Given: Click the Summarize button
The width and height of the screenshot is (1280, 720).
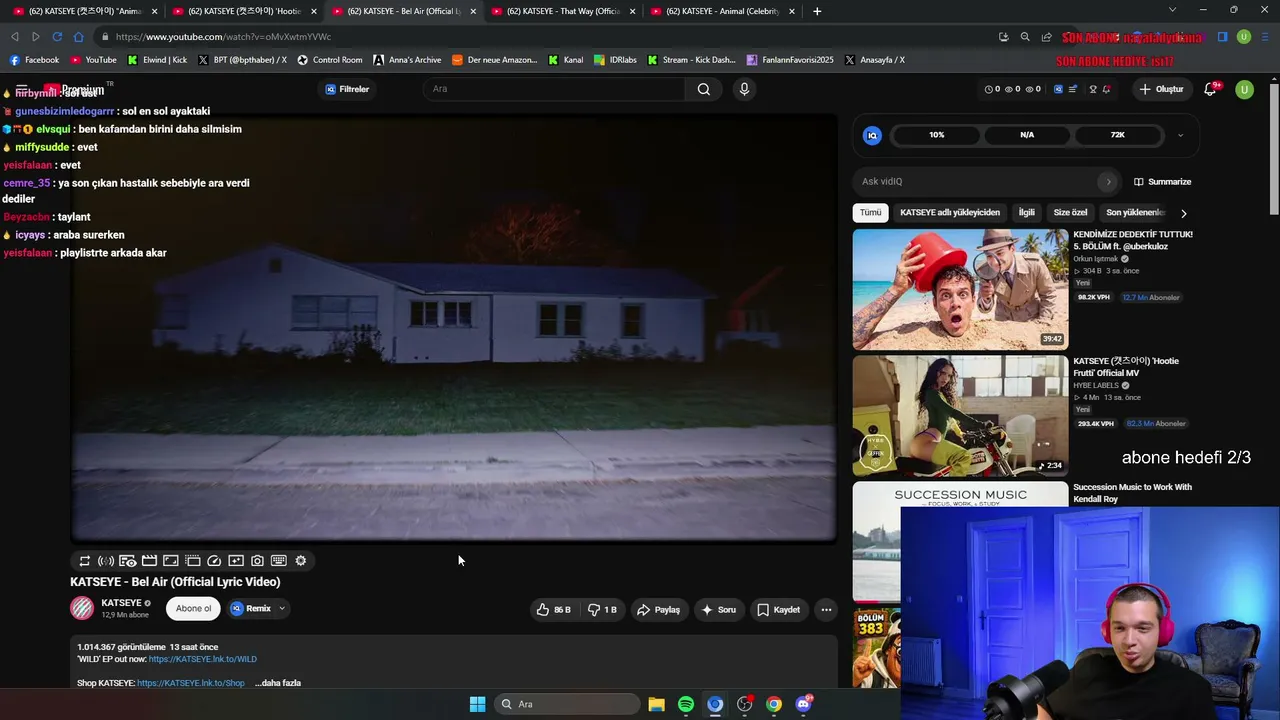Looking at the screenshot, I should [1162, 182].
